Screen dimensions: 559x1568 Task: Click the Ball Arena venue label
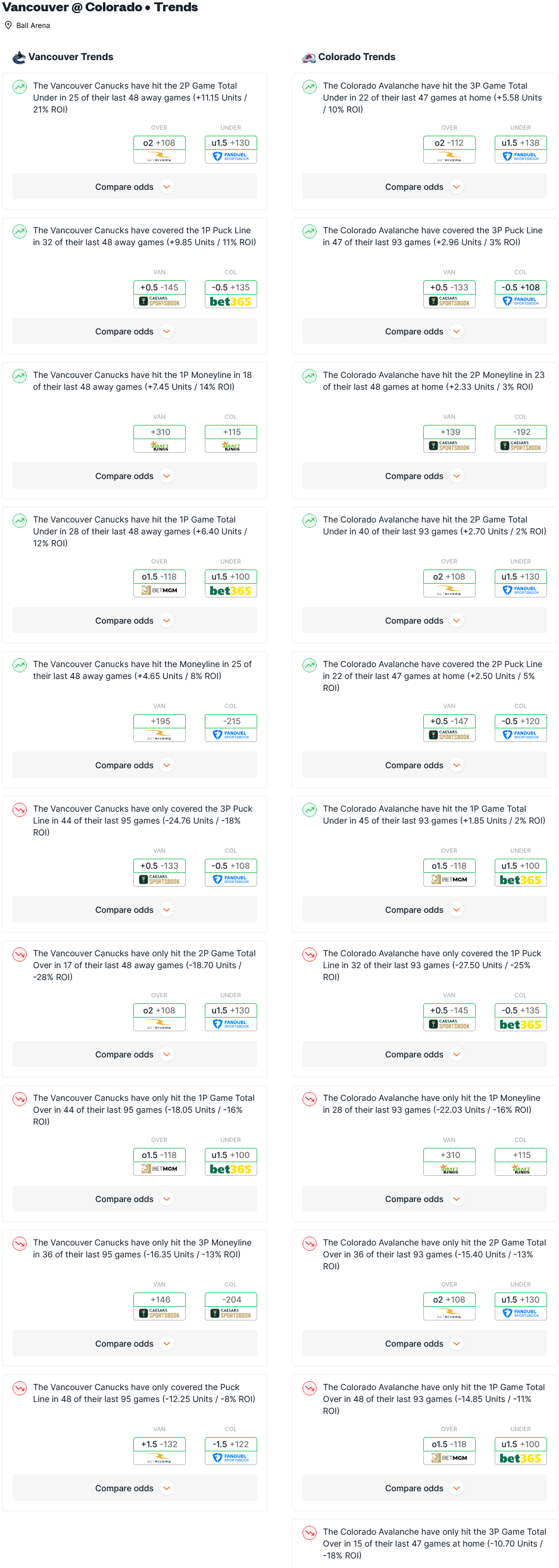tap(33, 26)
